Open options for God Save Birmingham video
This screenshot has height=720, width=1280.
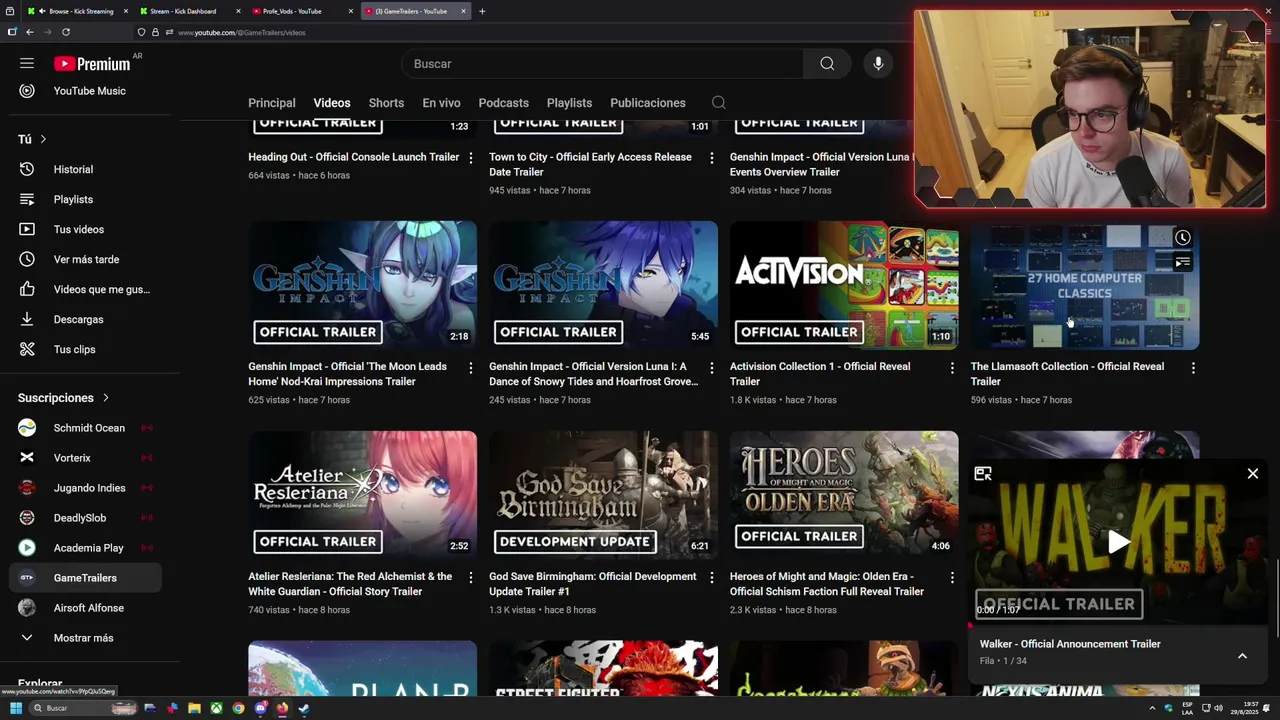pyautogui.click(x=711, y=578)
